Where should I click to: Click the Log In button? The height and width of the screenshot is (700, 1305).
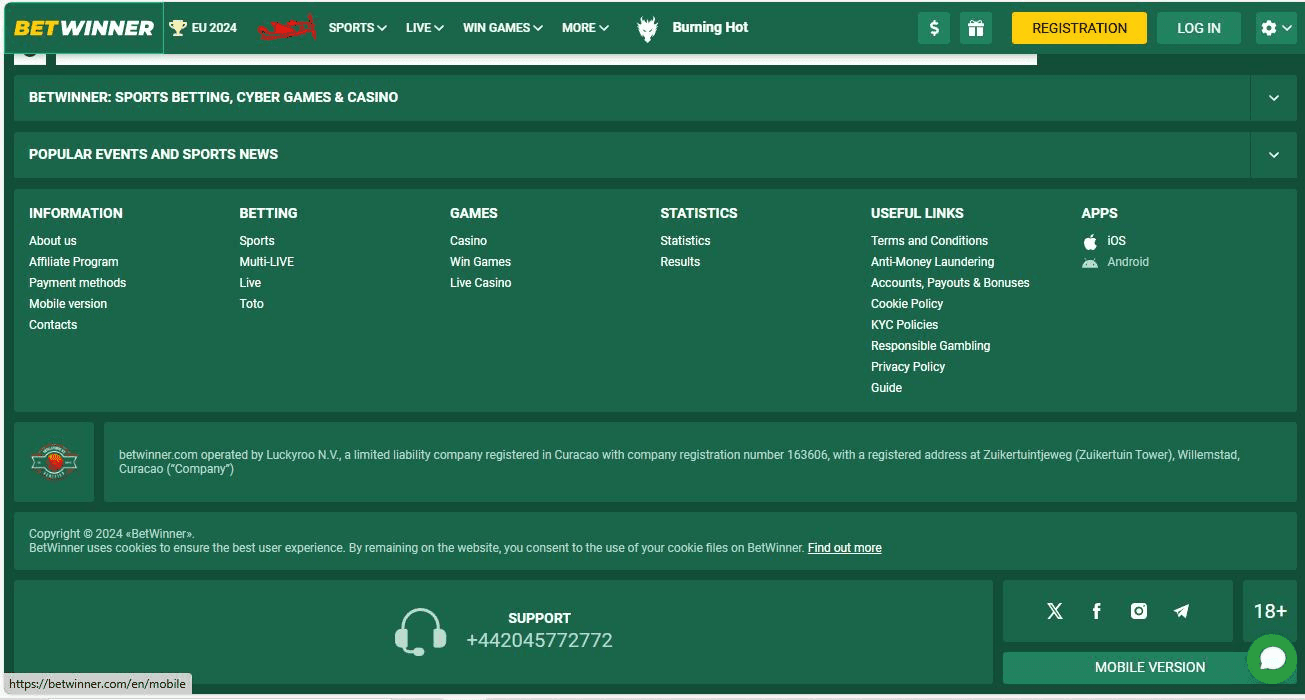point(1198,28)
